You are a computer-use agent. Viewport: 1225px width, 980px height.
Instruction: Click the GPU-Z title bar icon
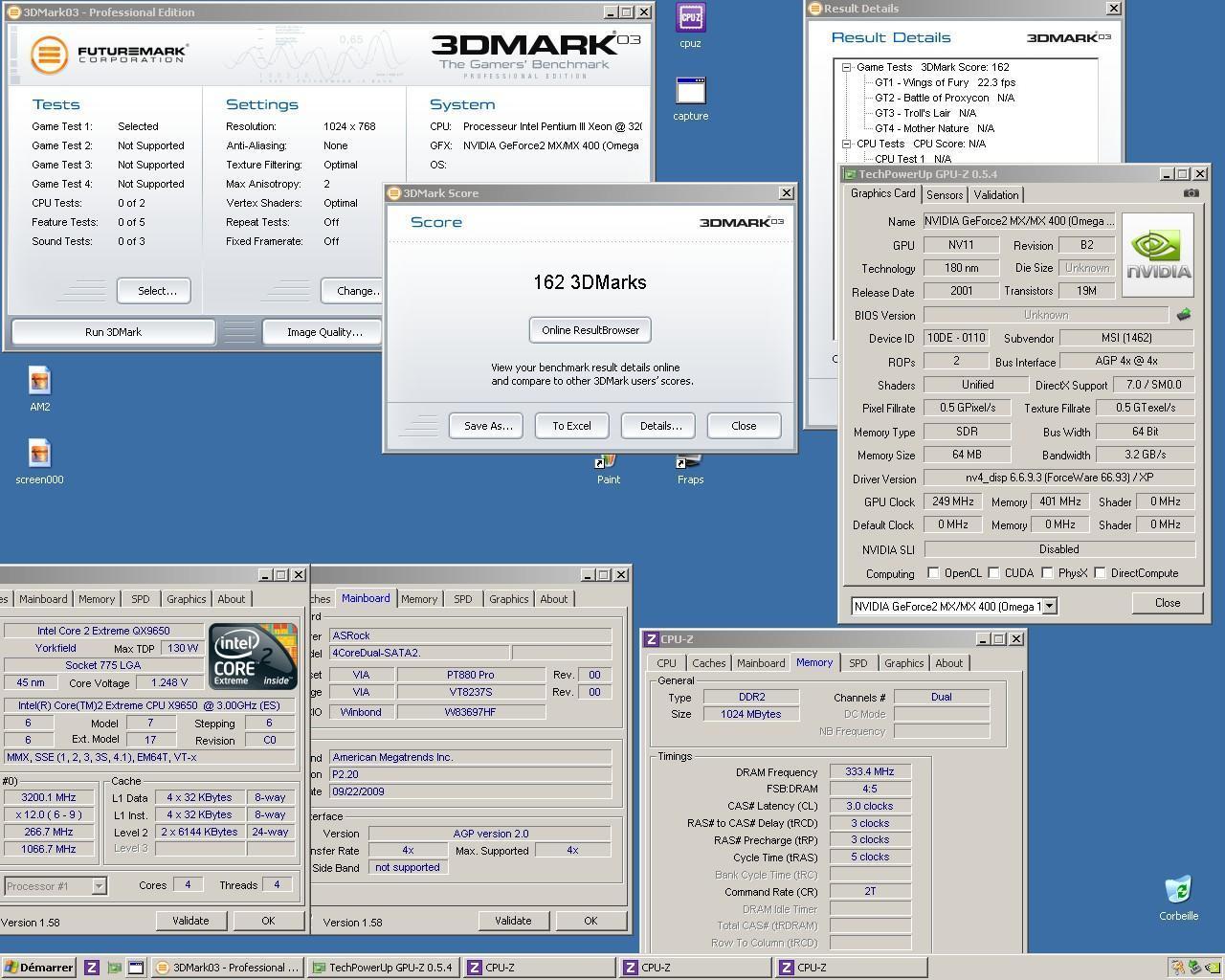pyautogui.click(x=849, y=174)
